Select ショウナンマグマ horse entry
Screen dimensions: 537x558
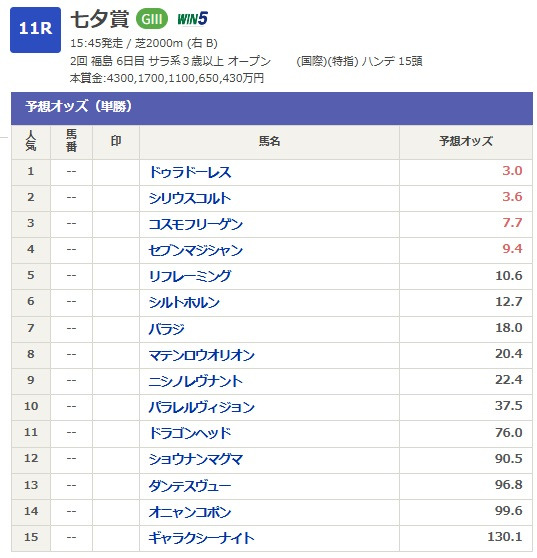coord(196,459)
